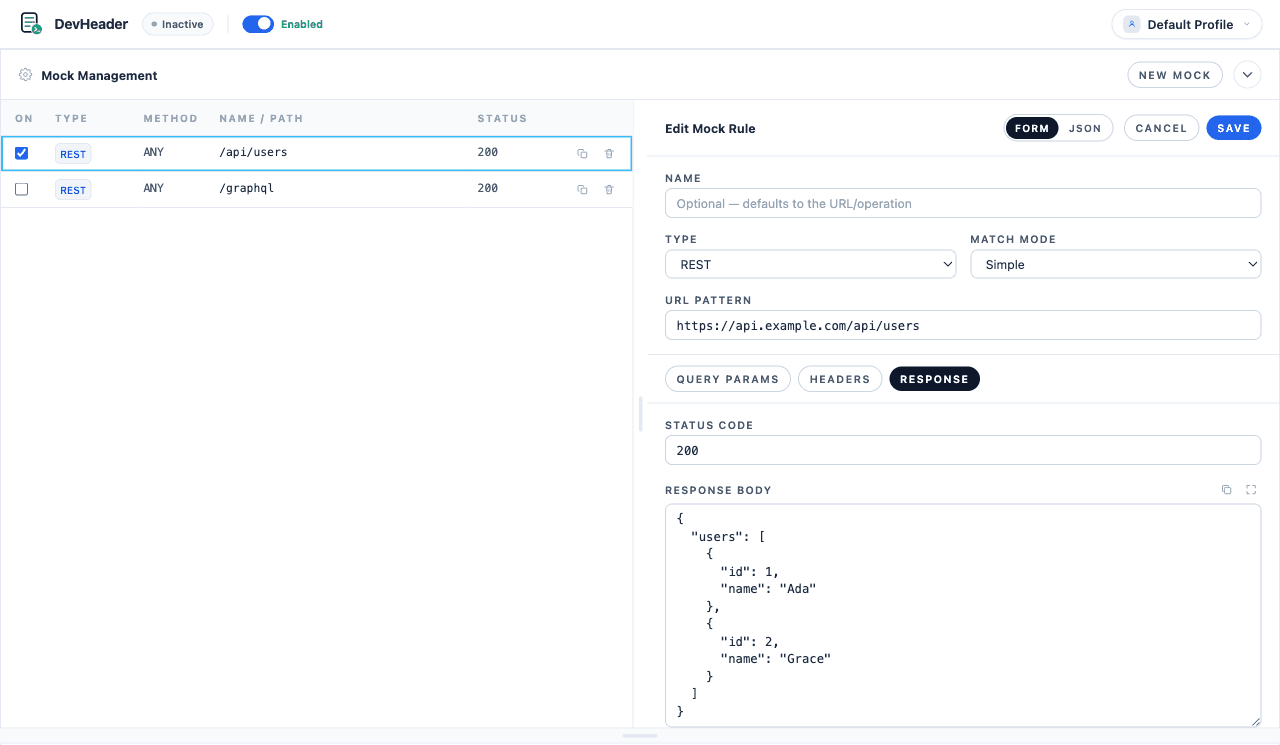
Task: Delete the /api/users mock rule
Action: coord(609,153)
